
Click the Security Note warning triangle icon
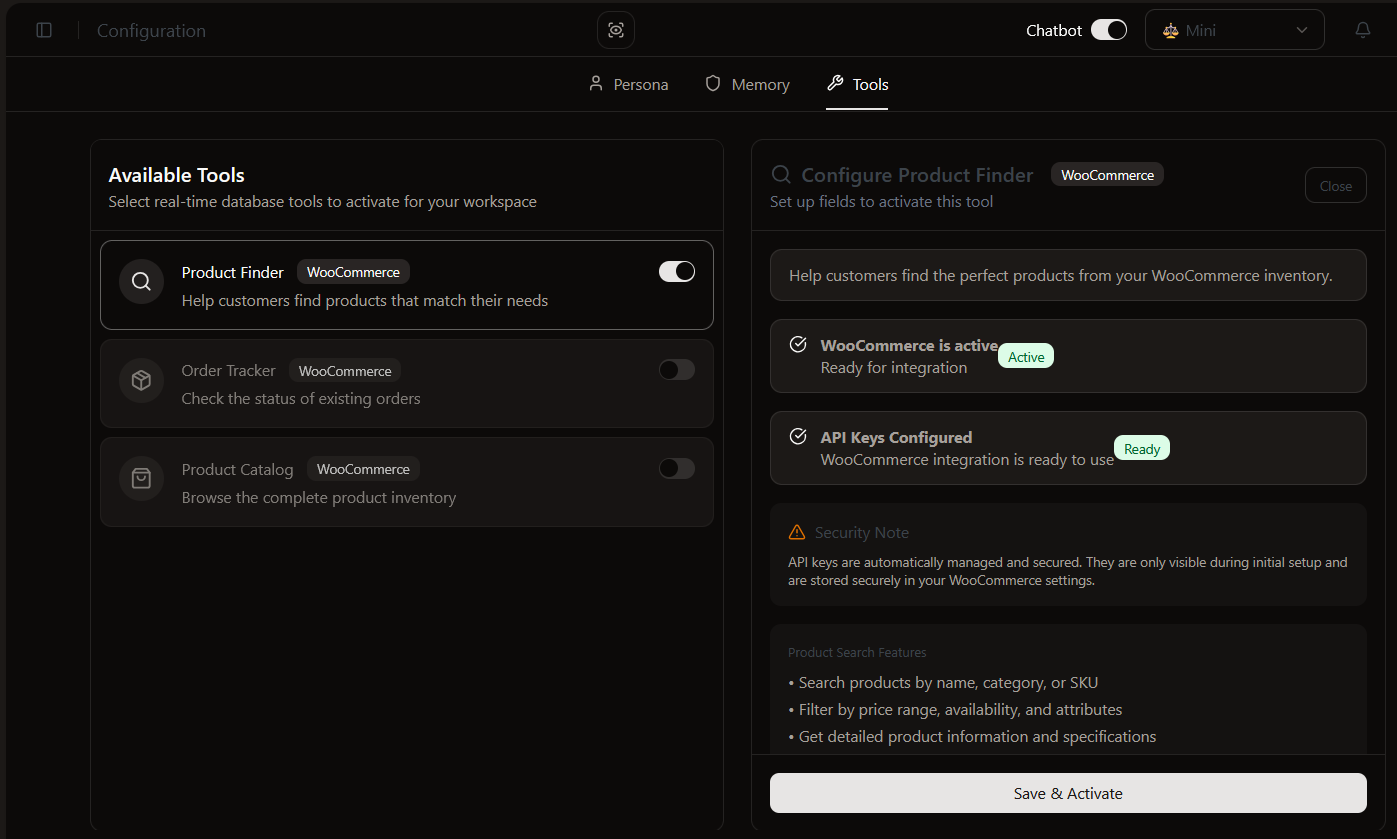(x=797, y=532)
